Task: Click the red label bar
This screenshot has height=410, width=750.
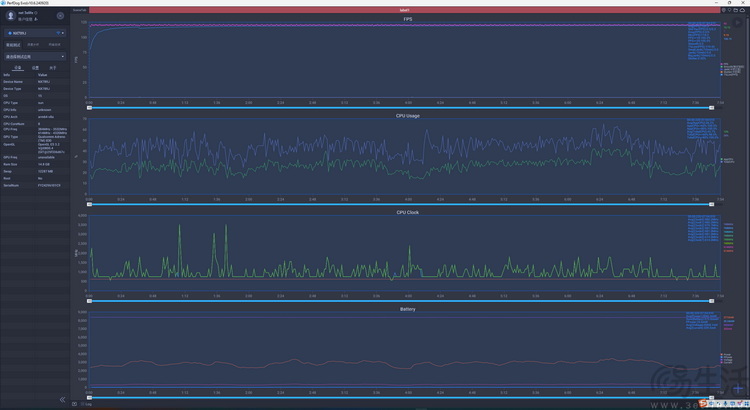Action: tap(404, 10)
